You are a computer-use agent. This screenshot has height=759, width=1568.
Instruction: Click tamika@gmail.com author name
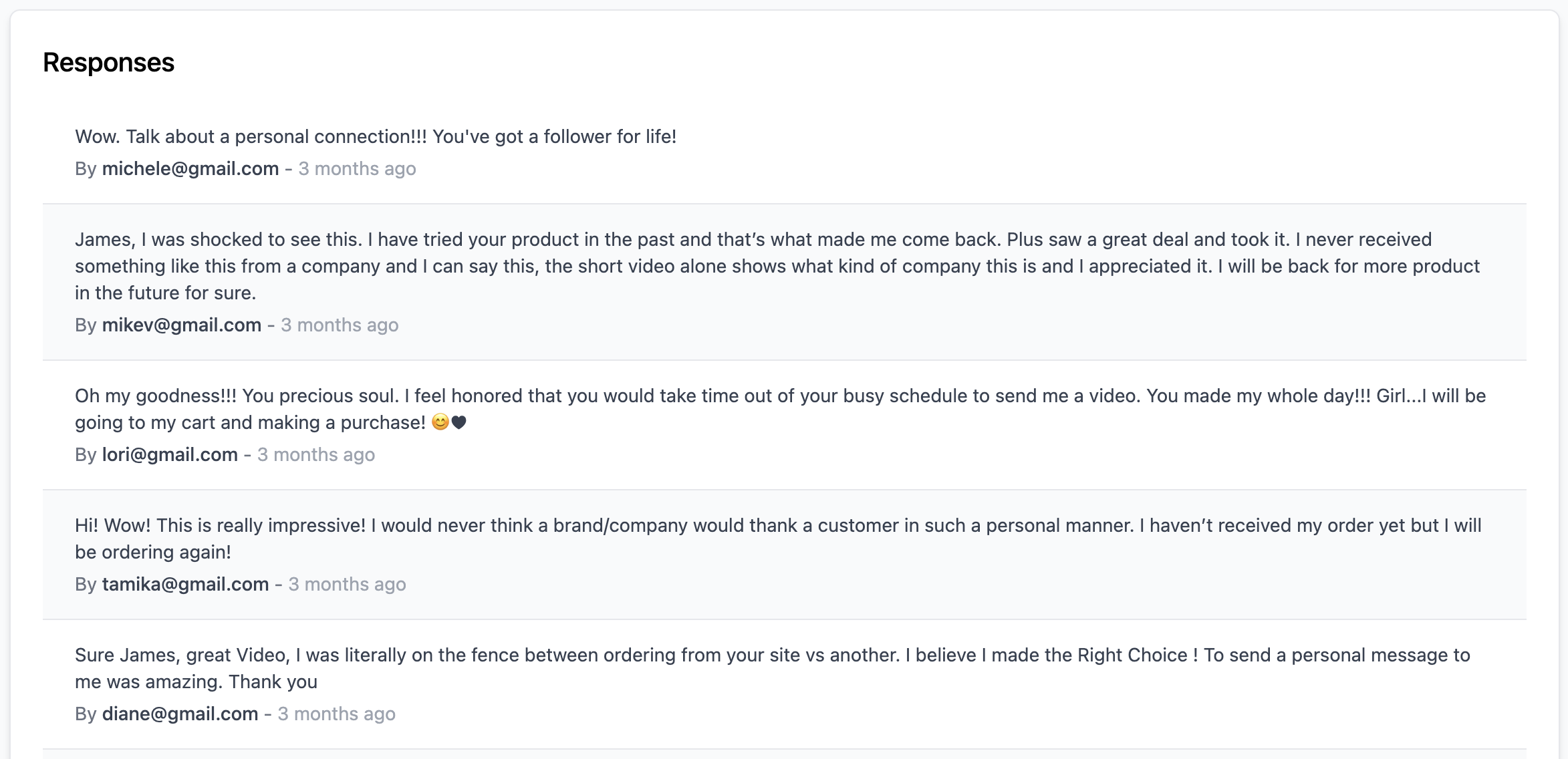[x=185, y=585]
